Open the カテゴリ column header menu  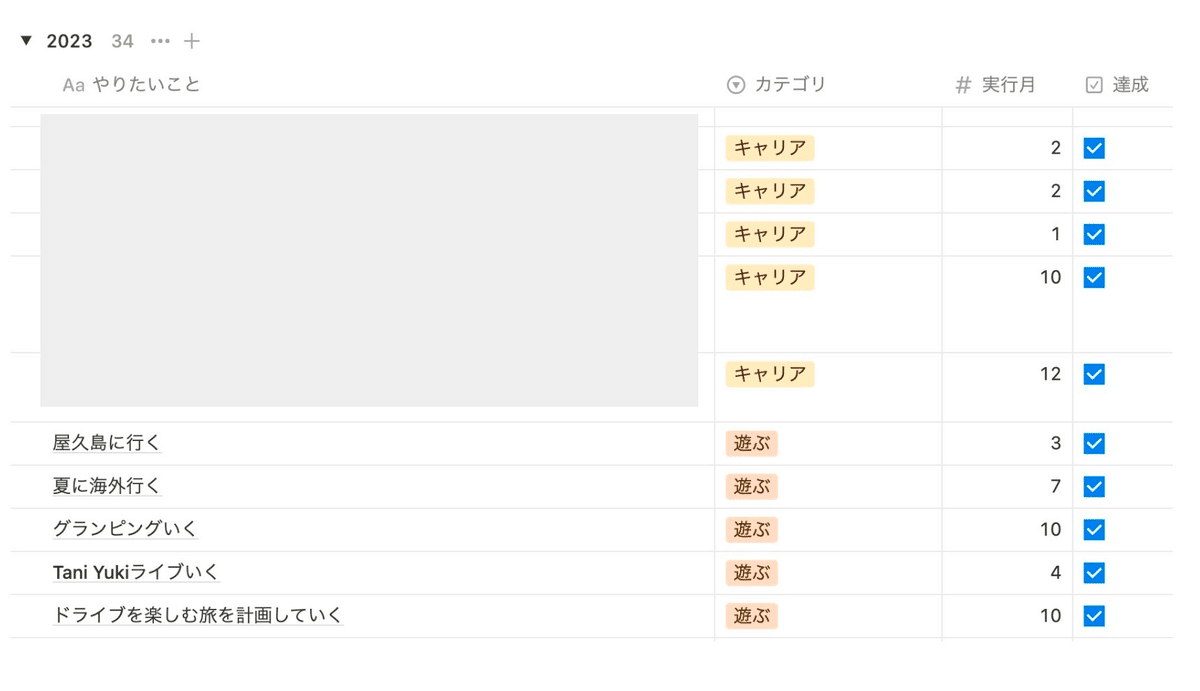(x=790, y=85)
